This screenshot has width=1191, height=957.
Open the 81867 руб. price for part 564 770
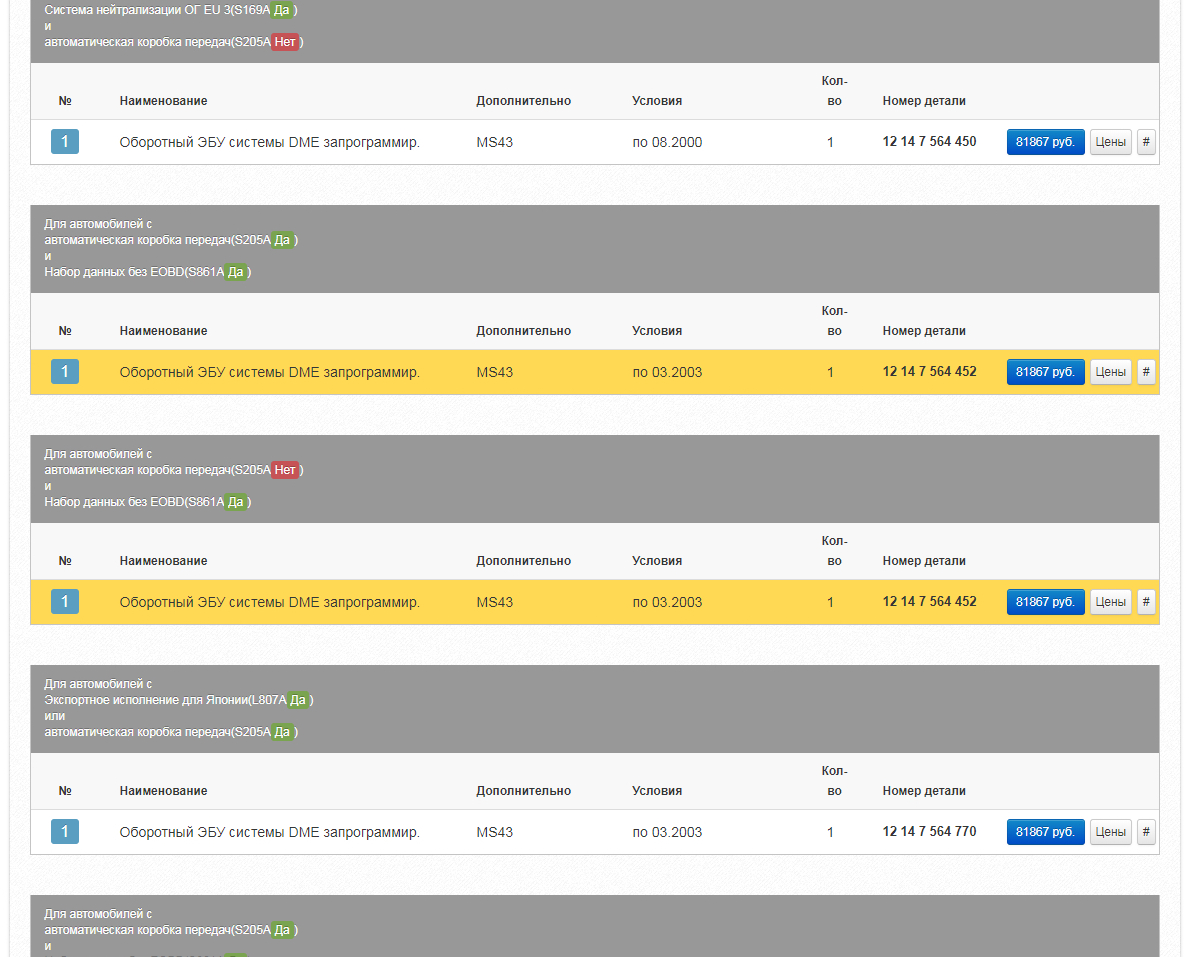[x=1045, y=832]
